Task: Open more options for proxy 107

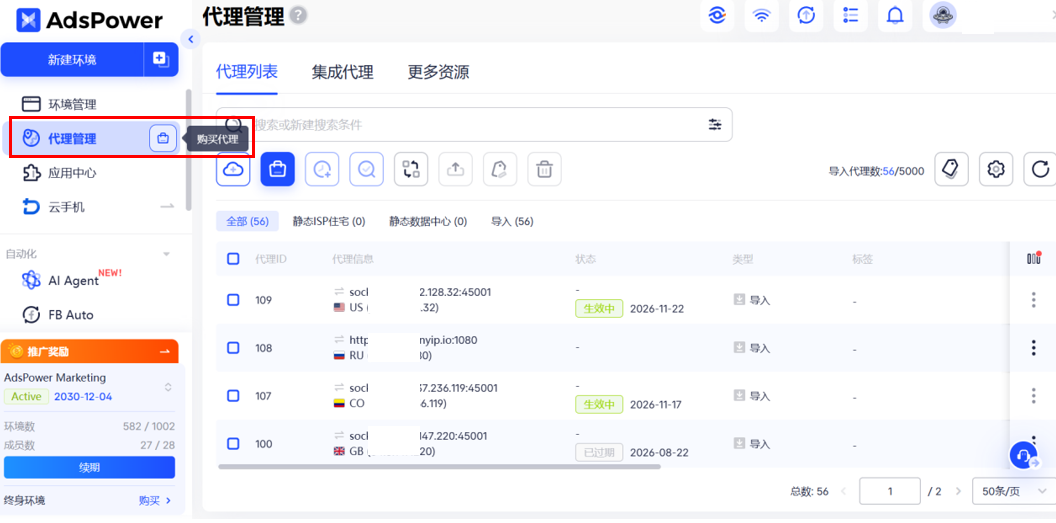Action: (1034, 396)
